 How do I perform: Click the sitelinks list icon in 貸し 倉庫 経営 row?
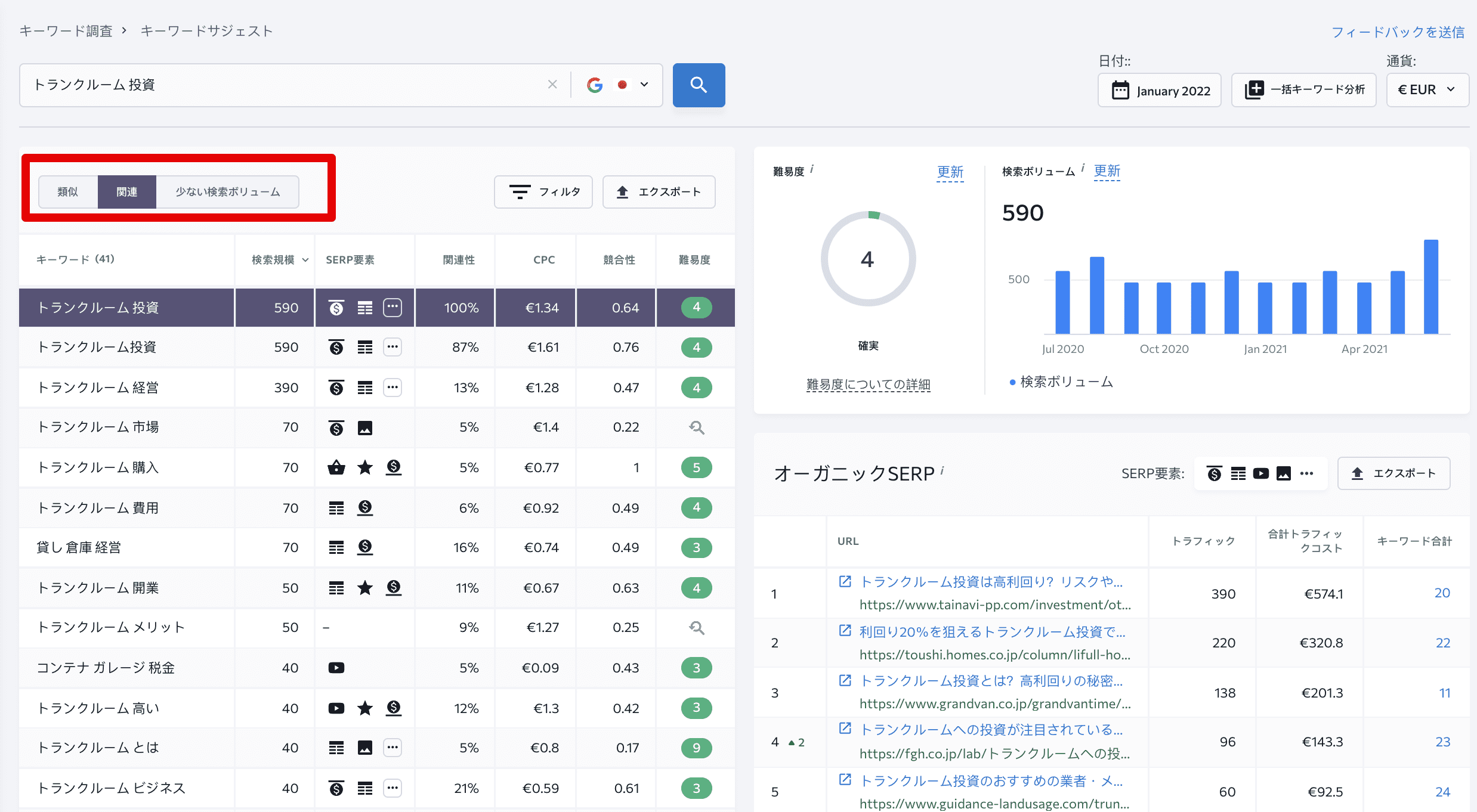point(336,547)
